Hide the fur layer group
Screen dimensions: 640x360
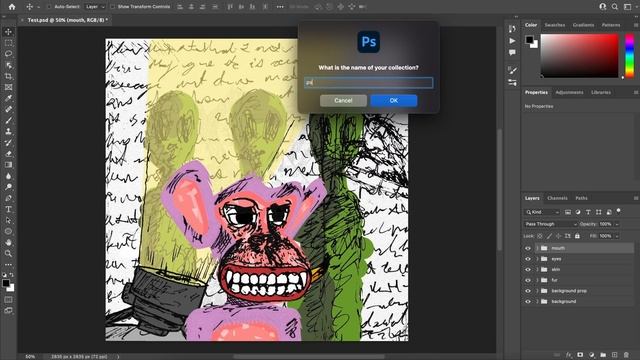[x=528, y=280]
